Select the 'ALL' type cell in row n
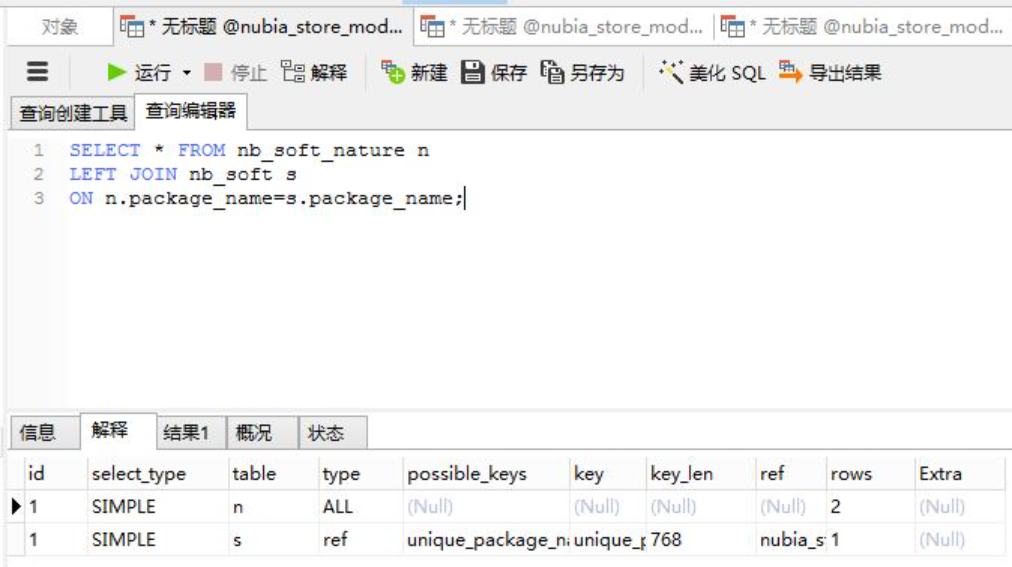Screen dimensions: 1012x567 click(361, 507)
